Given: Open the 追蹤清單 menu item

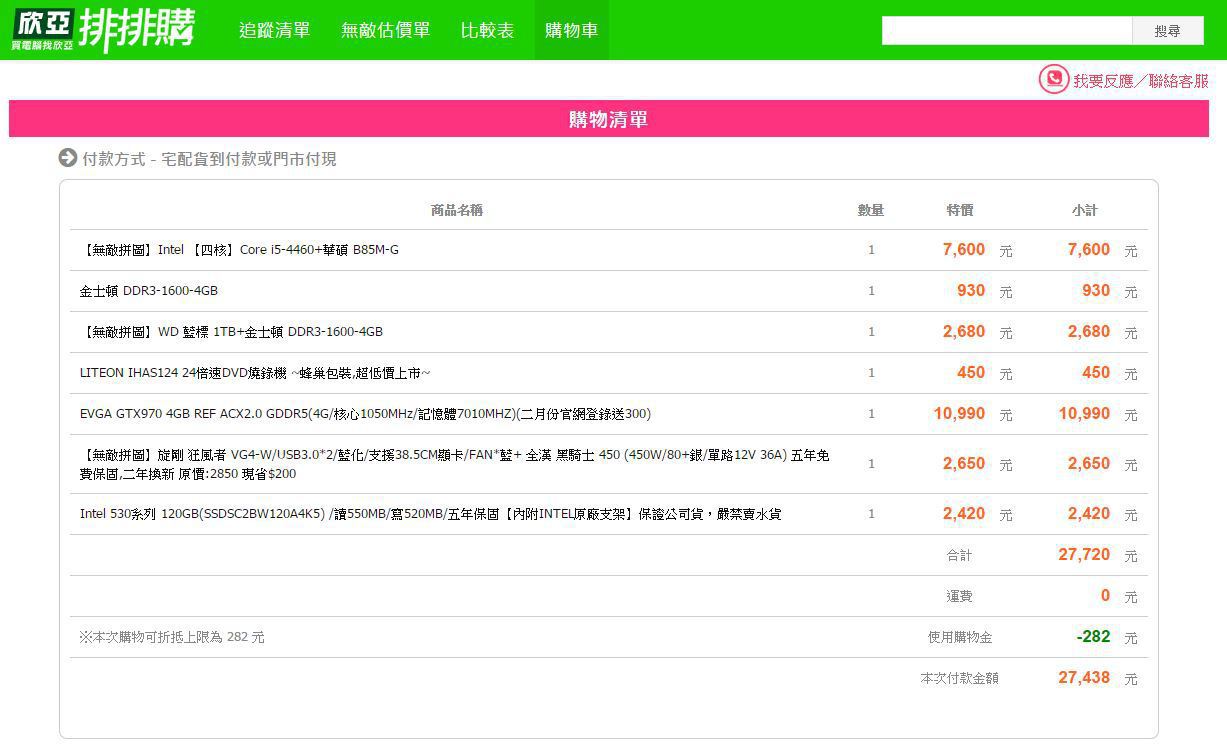Looking at the screenshot, I should (x=275, y=30).
